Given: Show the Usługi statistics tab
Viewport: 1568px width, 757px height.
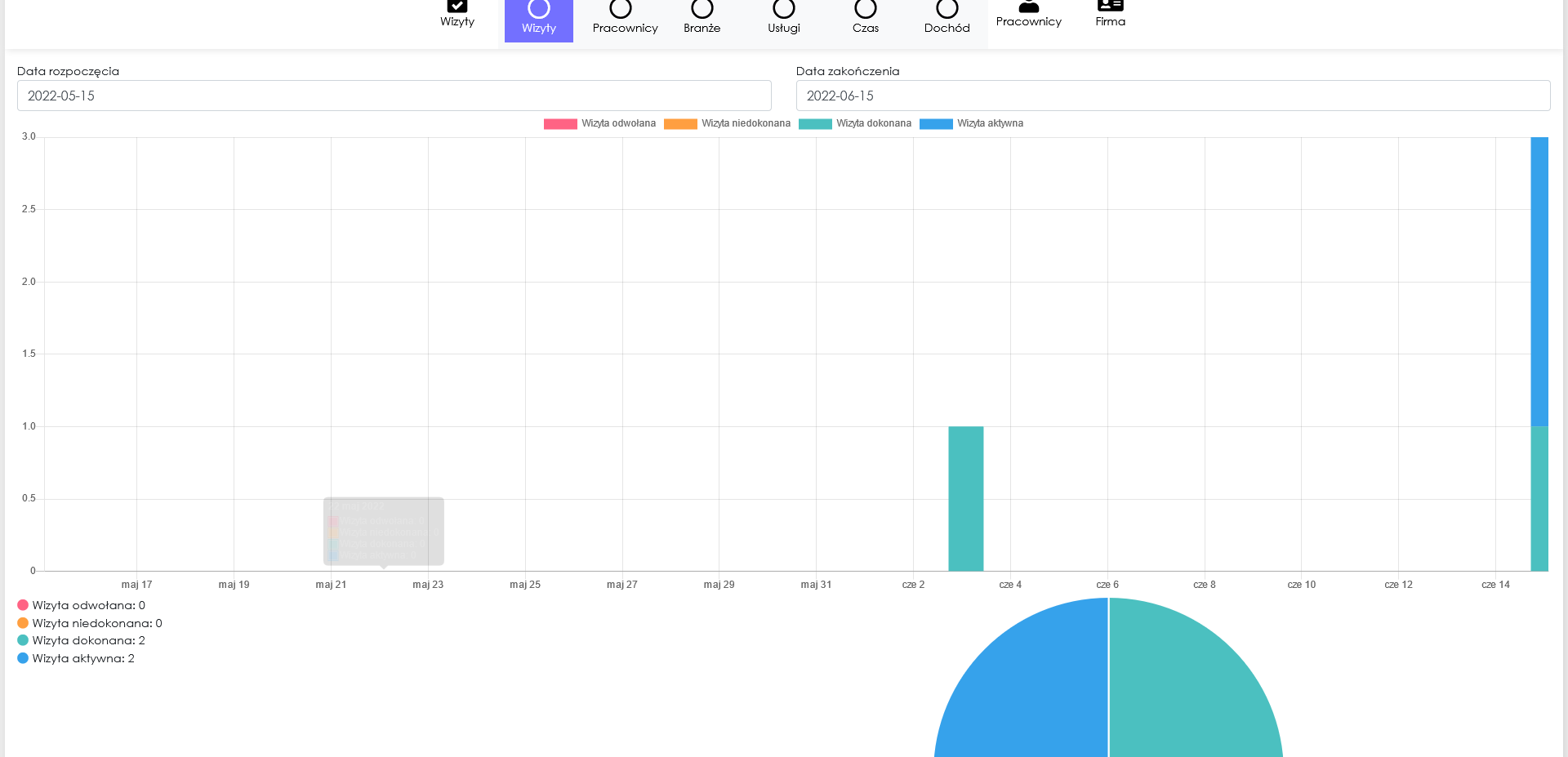Looking at the screenshot, I should (x=784, y=18).
